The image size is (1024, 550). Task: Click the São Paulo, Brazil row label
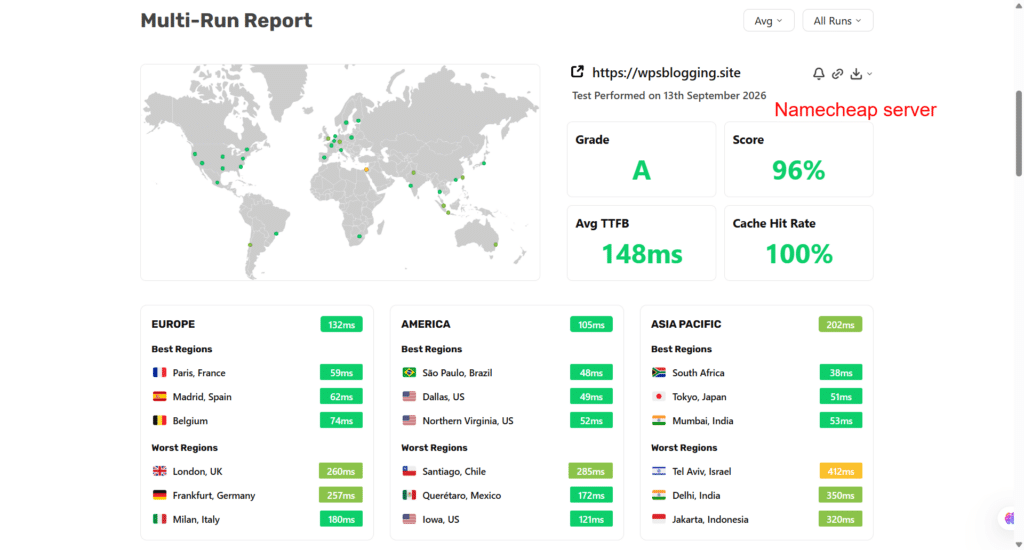pyautogui.click(x=457, y=373)
